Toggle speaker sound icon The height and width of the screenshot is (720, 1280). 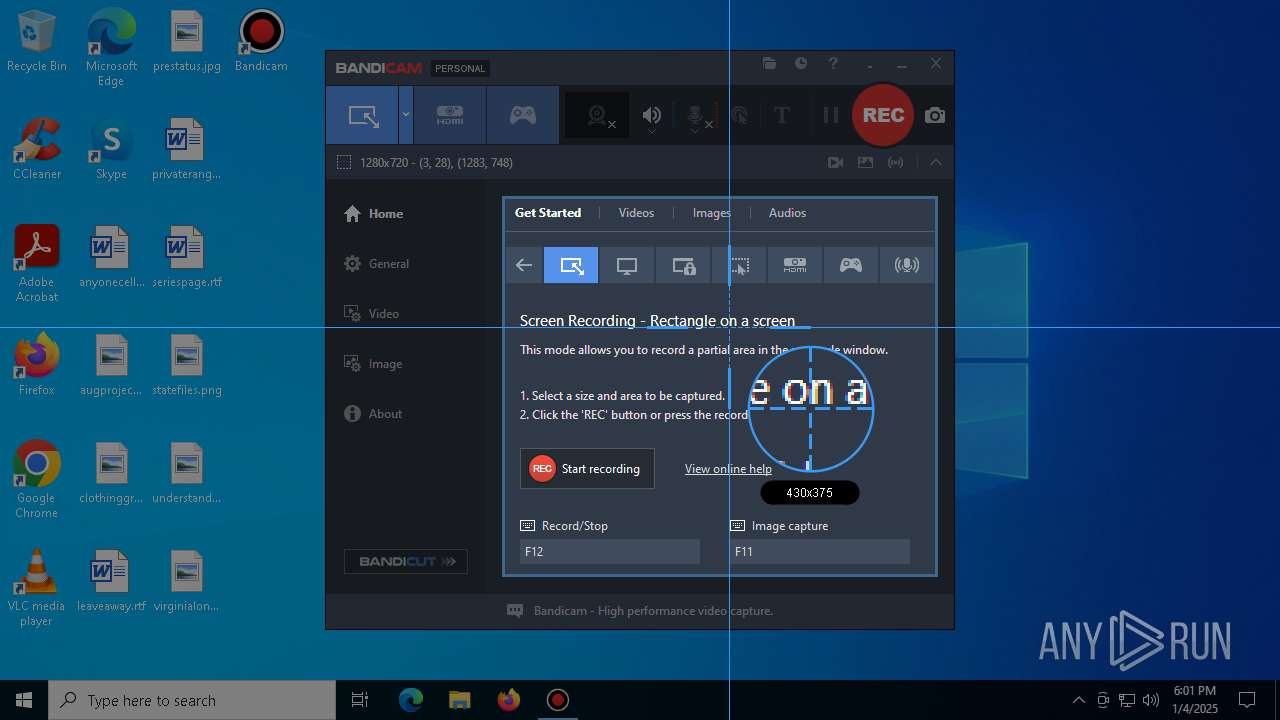[652, 116]
